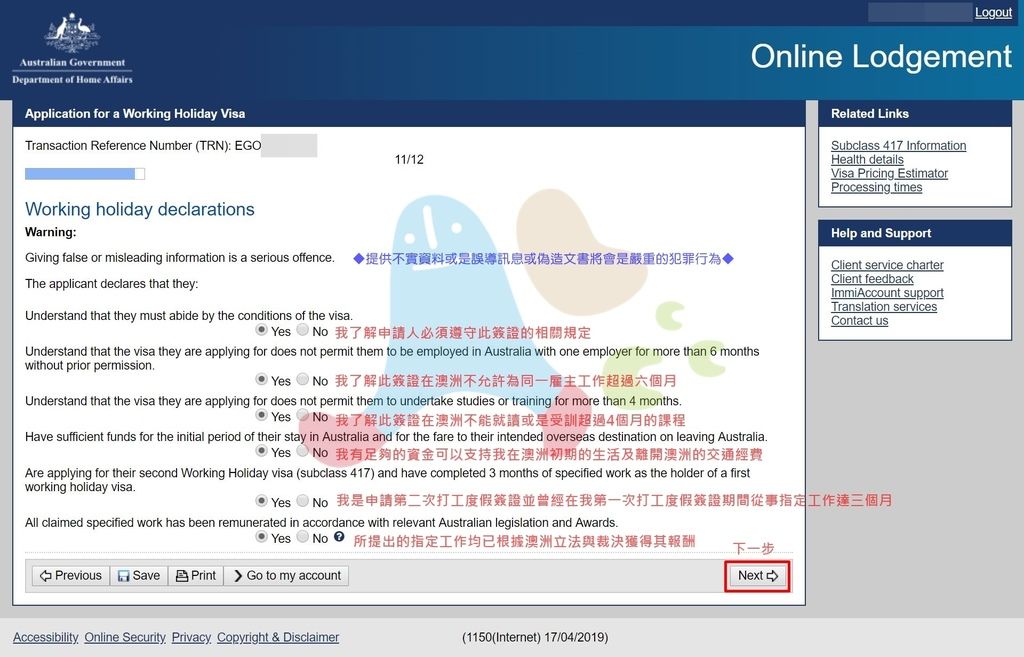The image size is (1024, 657).
Task: Open the Privacy page in the footer
Action: tap(190, 637)
